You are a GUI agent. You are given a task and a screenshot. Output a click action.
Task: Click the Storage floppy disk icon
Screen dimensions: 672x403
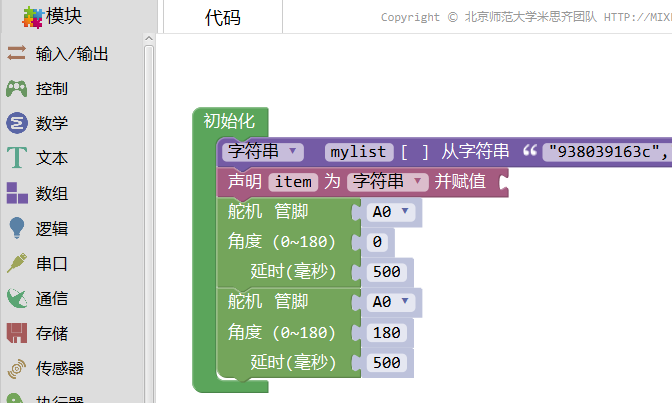[x=17, y=333]
